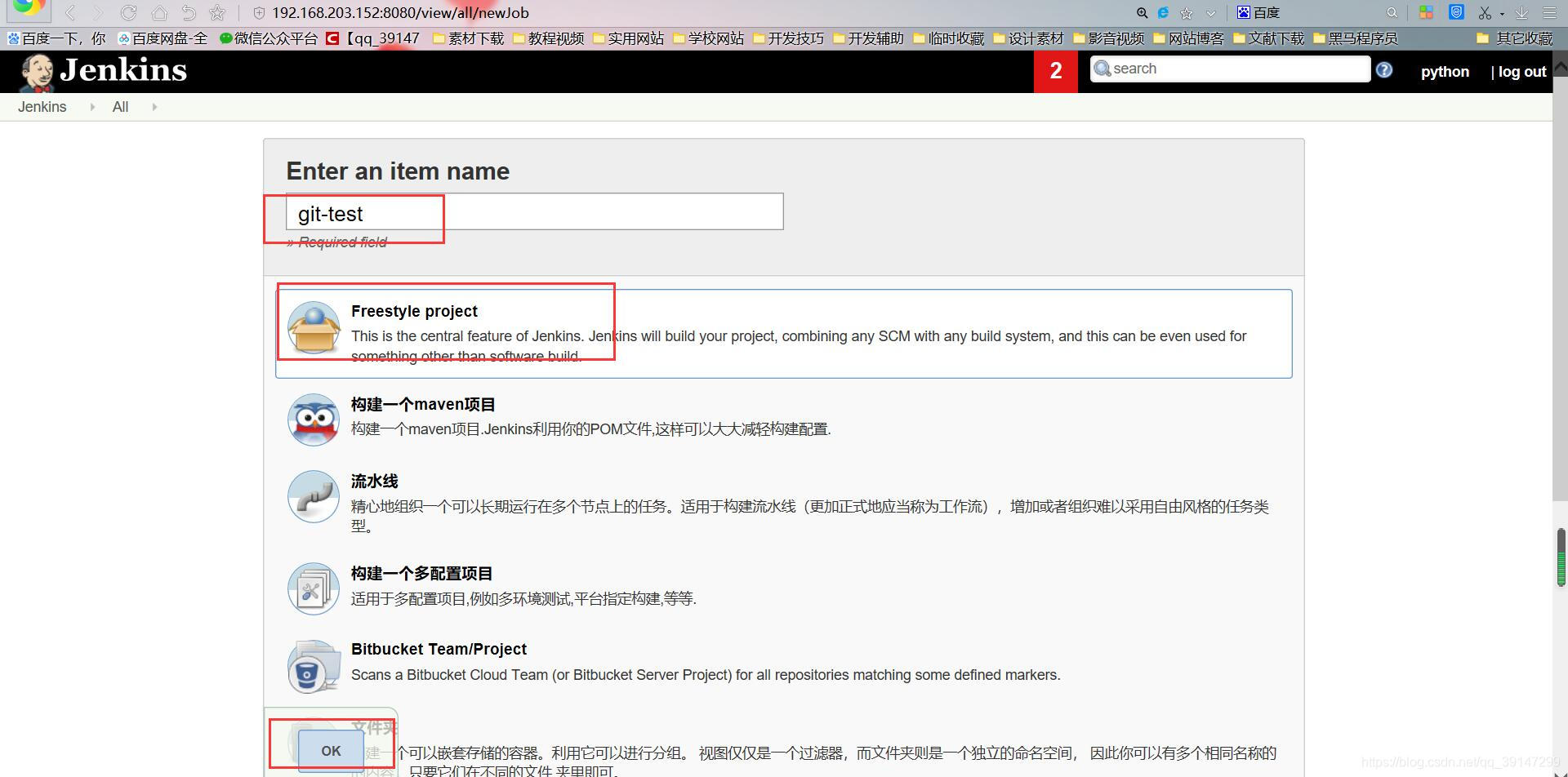
Task: Open the 实用网站 bookmark folder
Action: [628, 38]
